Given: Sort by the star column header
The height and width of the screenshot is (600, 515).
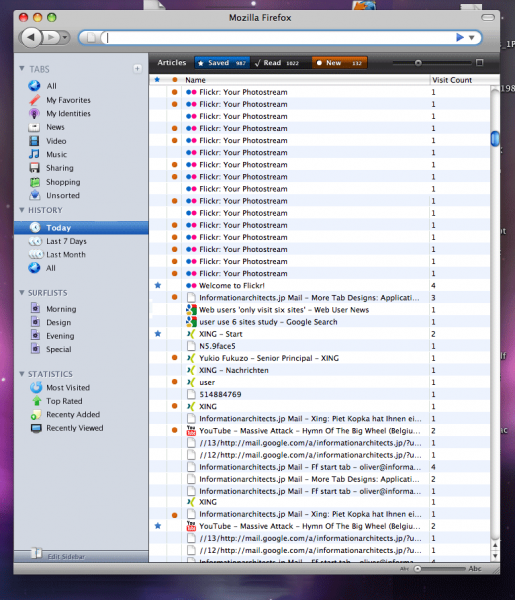Looking at the screenshot, I should (157, 80).
